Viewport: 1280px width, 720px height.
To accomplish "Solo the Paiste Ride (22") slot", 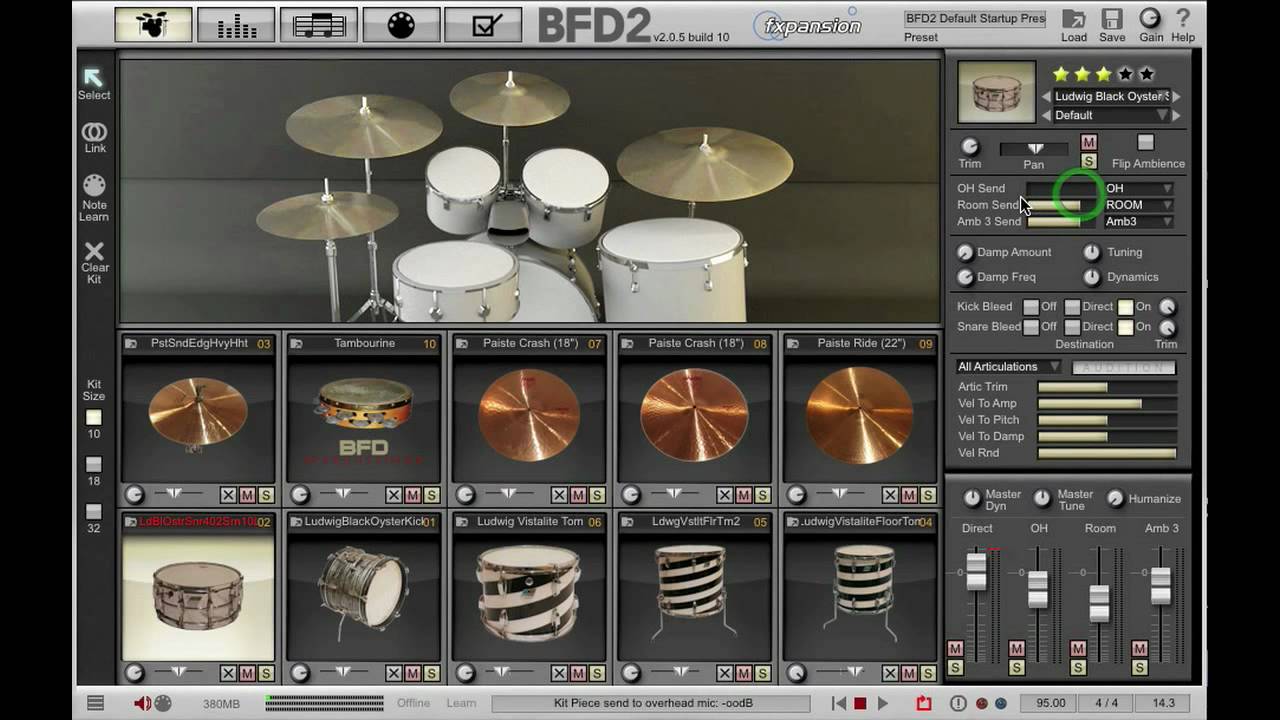I will coord(927,495).
